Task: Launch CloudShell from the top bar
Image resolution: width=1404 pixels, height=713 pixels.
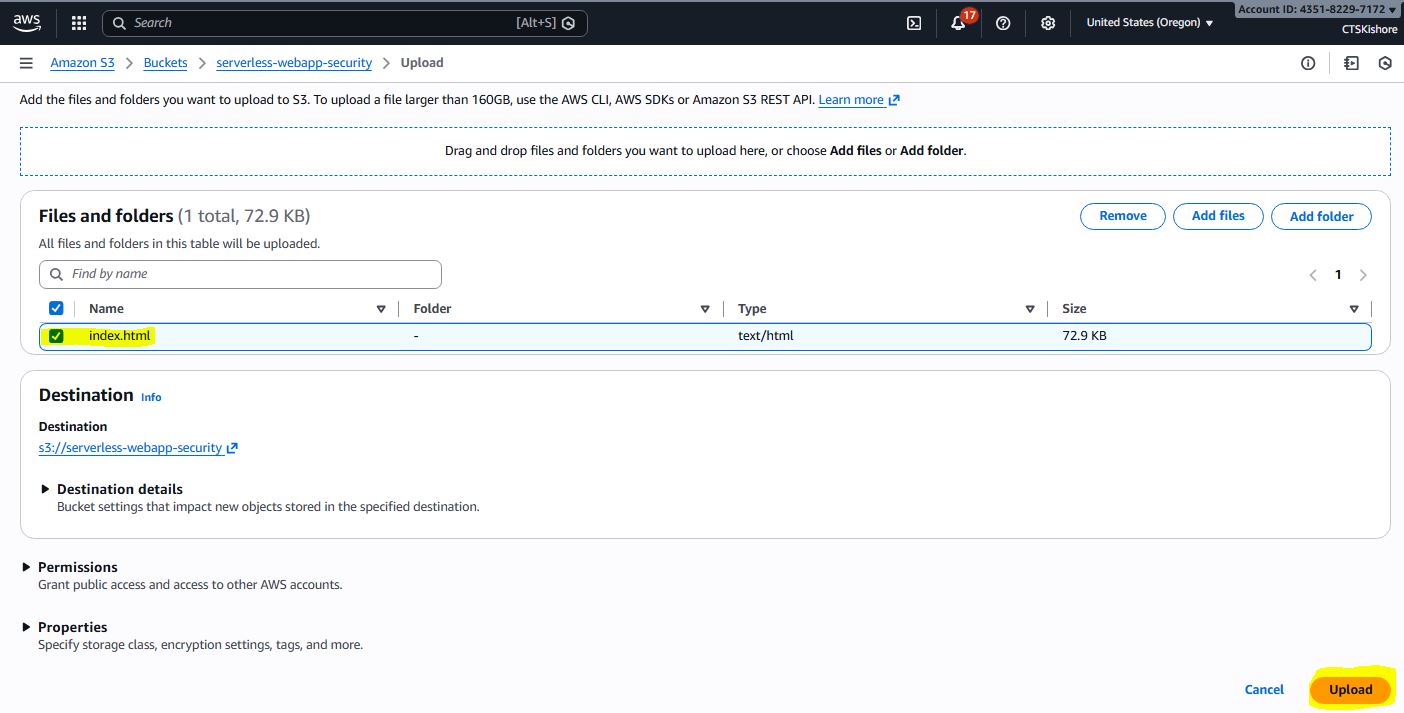Action: pyautogui.click(x=913, y=23)
